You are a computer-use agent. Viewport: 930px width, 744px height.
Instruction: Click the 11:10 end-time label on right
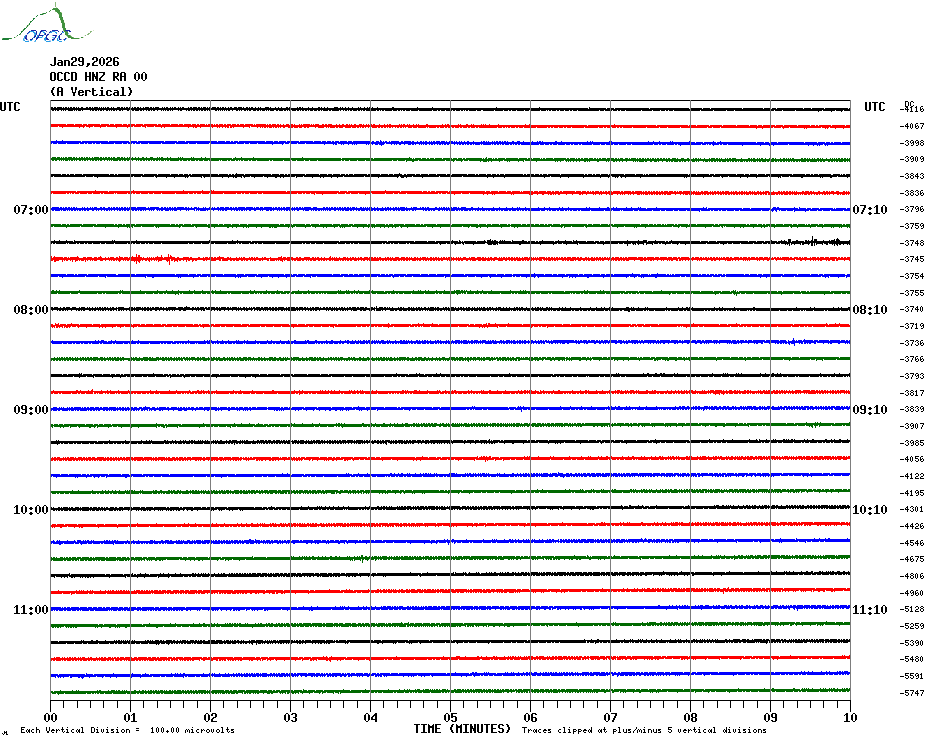click(869, 610)
